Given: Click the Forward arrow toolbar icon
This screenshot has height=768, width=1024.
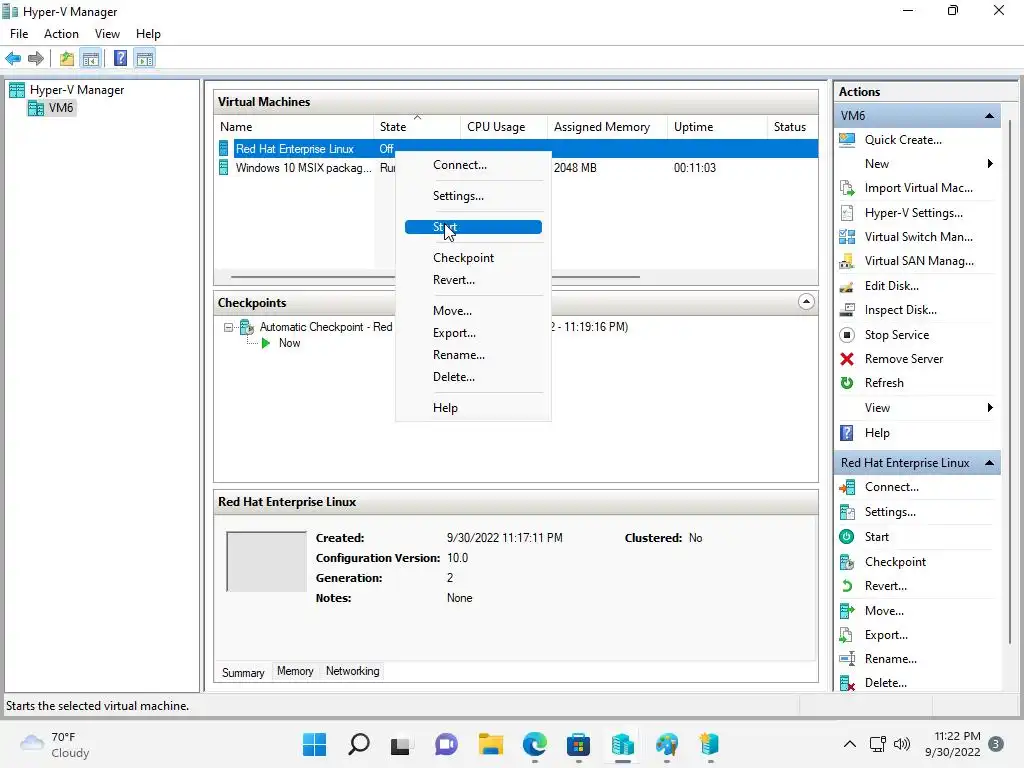Looking at the screenshot, I should (36, 59).
